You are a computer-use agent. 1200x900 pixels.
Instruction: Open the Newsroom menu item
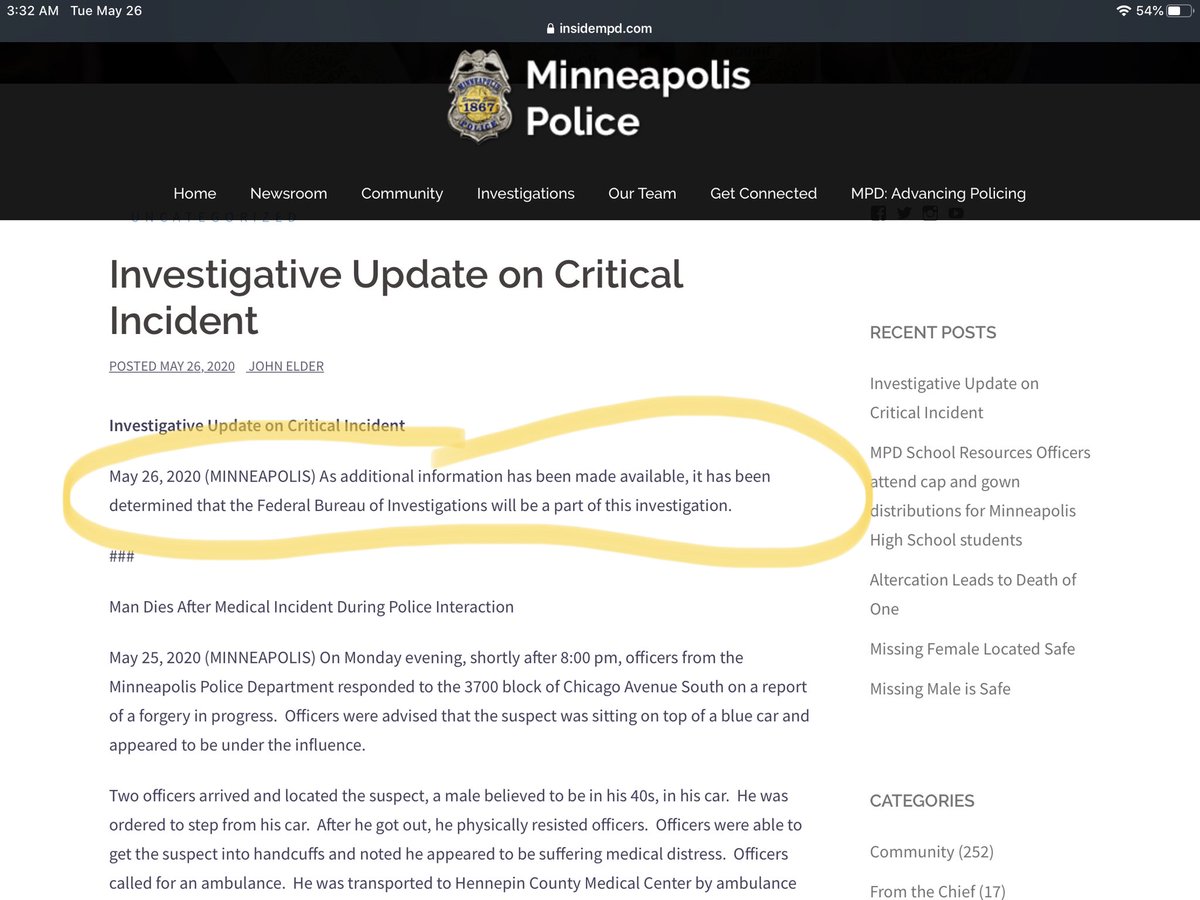pos(288,193)
